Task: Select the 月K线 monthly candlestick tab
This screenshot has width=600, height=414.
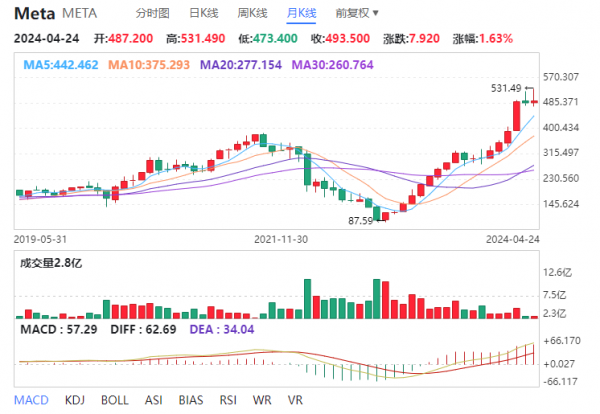Action: click(301, 13)
